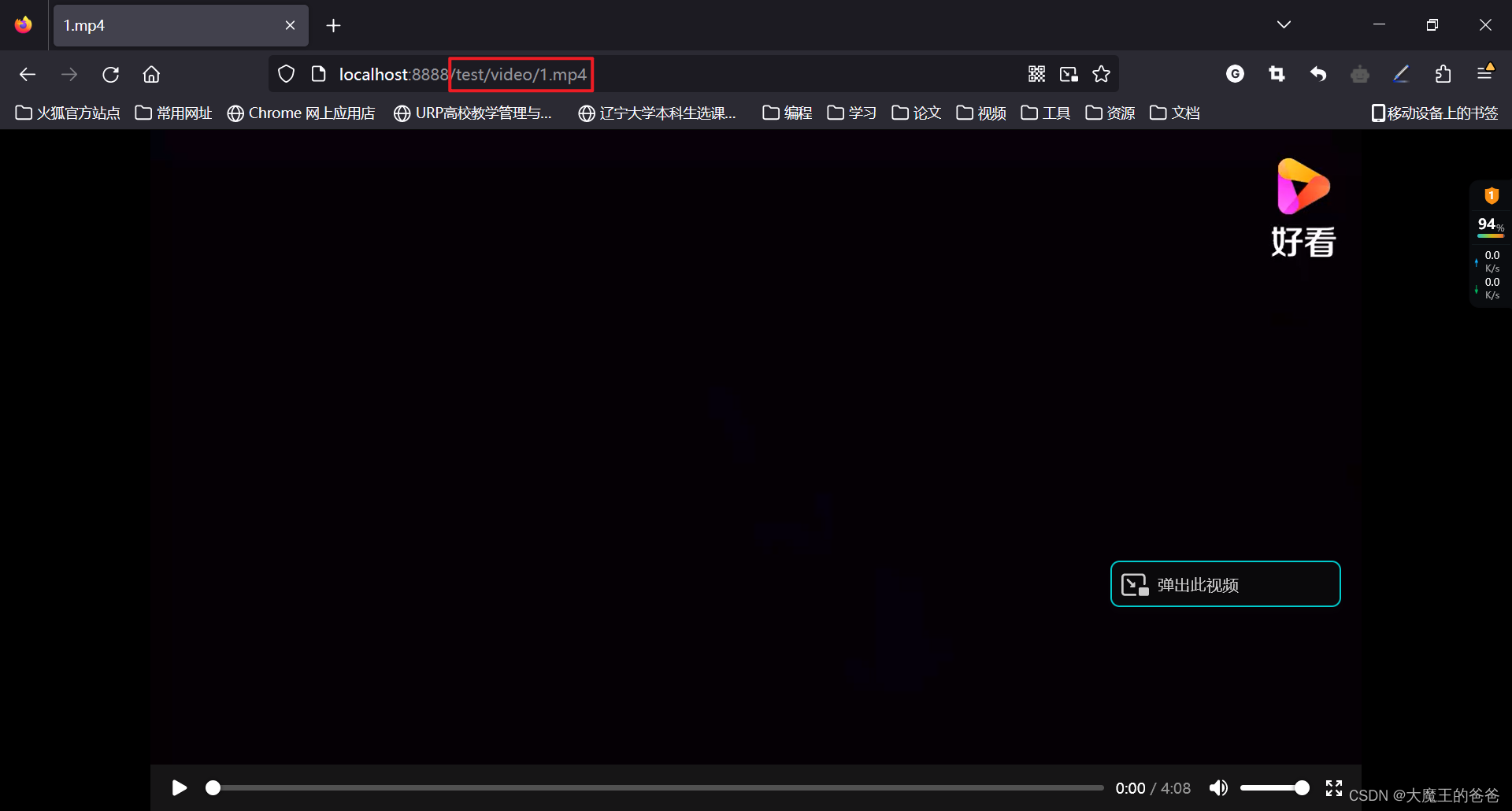The image size is (1512, 811).
Task: Open the 火狐官方站点 bookmark link
Action: 67,113
